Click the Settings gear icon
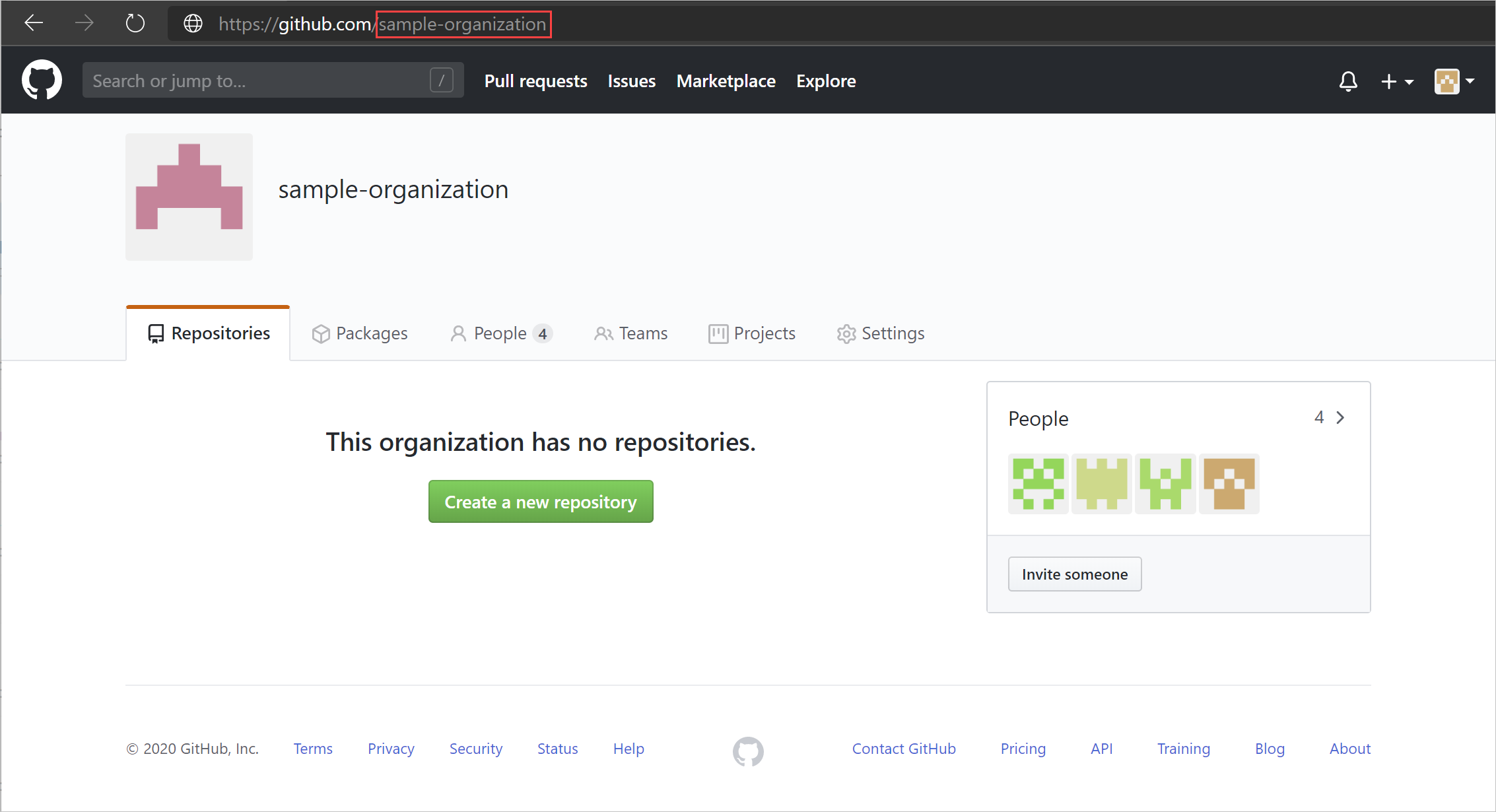1496x812 pixels. coord(845,333)
